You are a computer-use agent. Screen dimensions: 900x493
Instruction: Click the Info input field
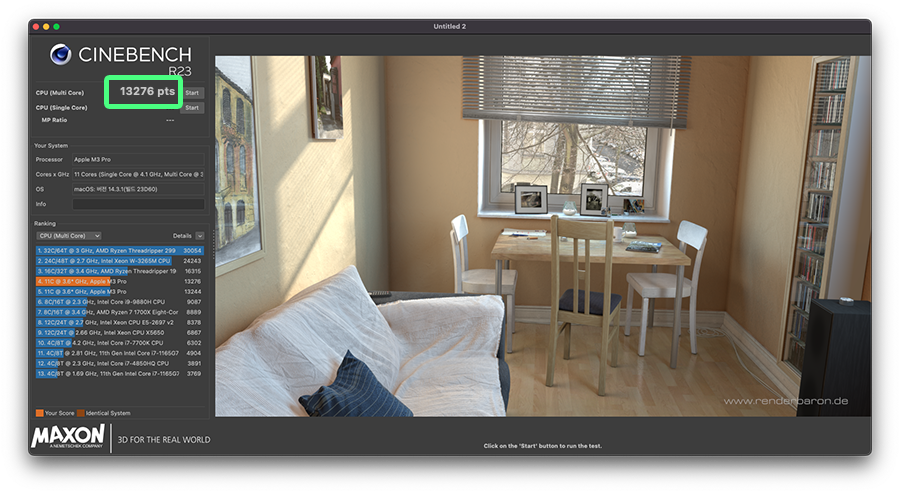(x=138, y=204)
